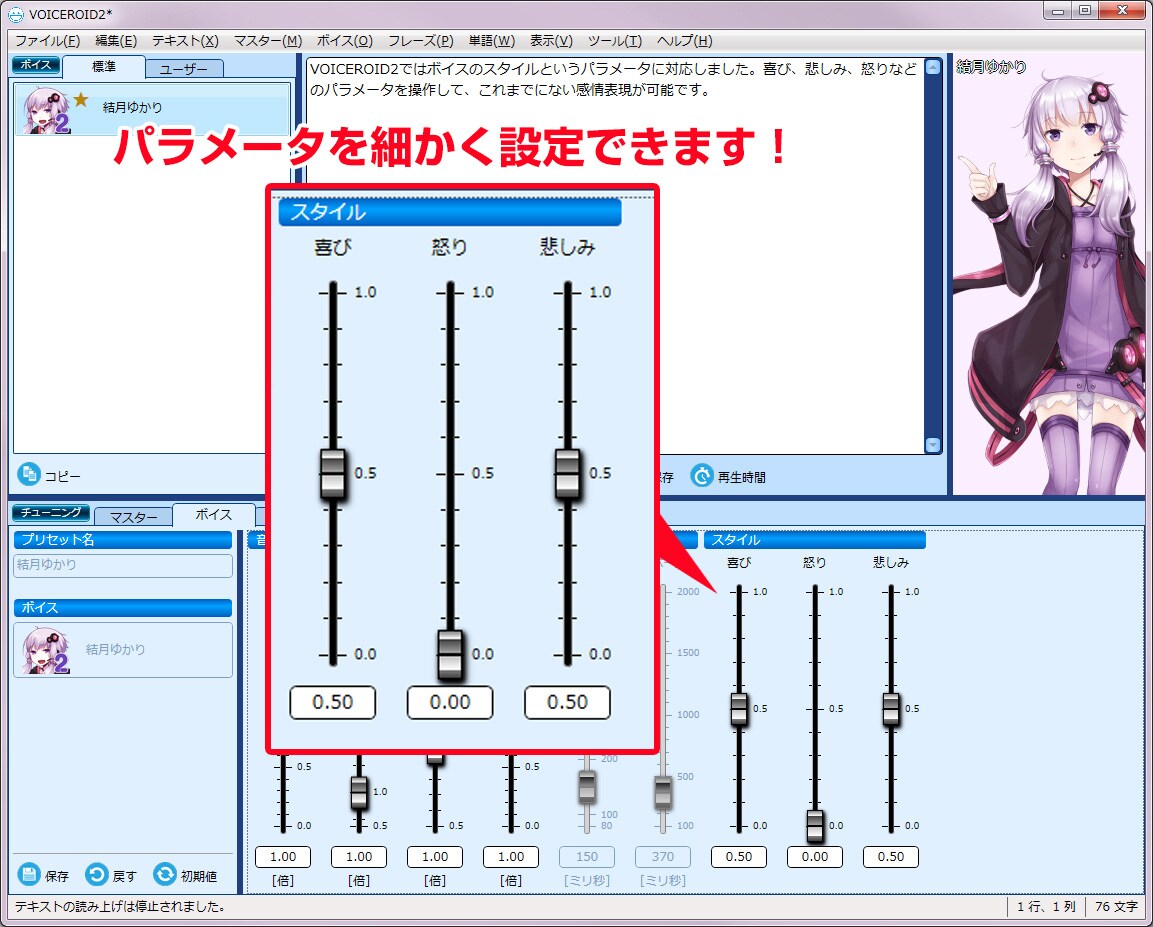Open the マスター(M) menu
This screenshot has width=1153, height=927.
pos(268,41)
